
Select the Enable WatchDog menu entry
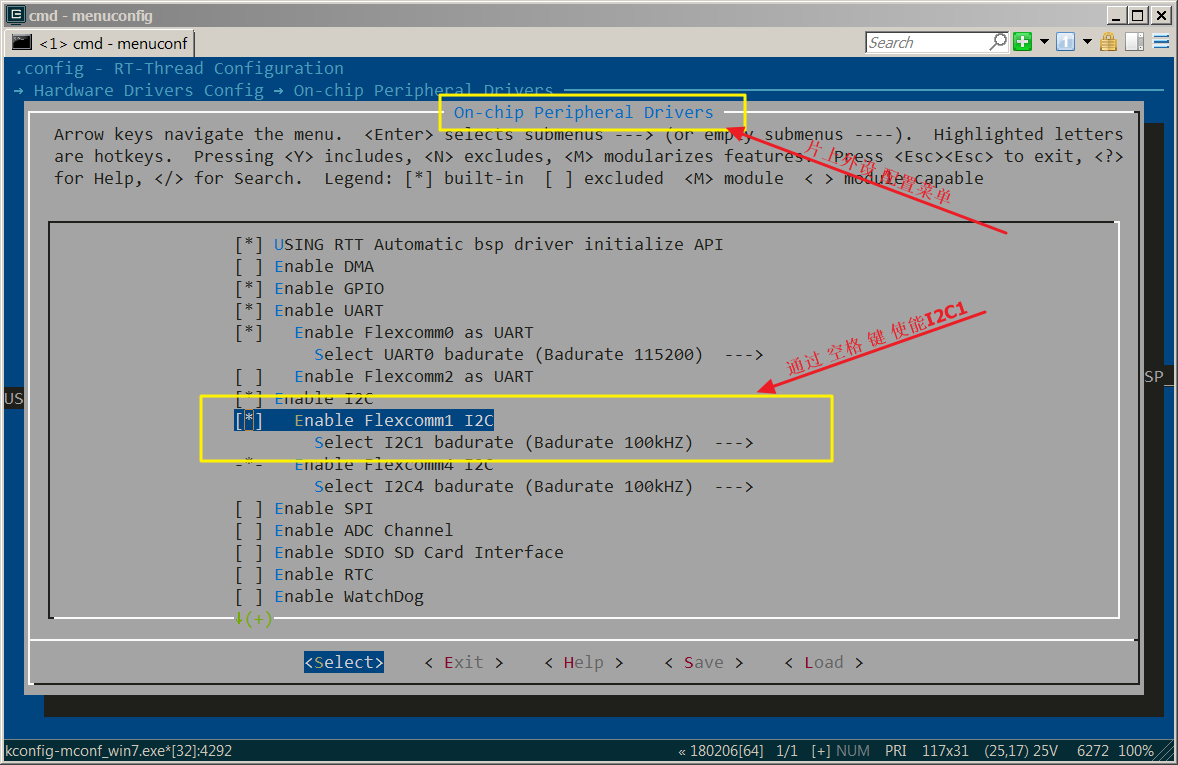(348, 597)
